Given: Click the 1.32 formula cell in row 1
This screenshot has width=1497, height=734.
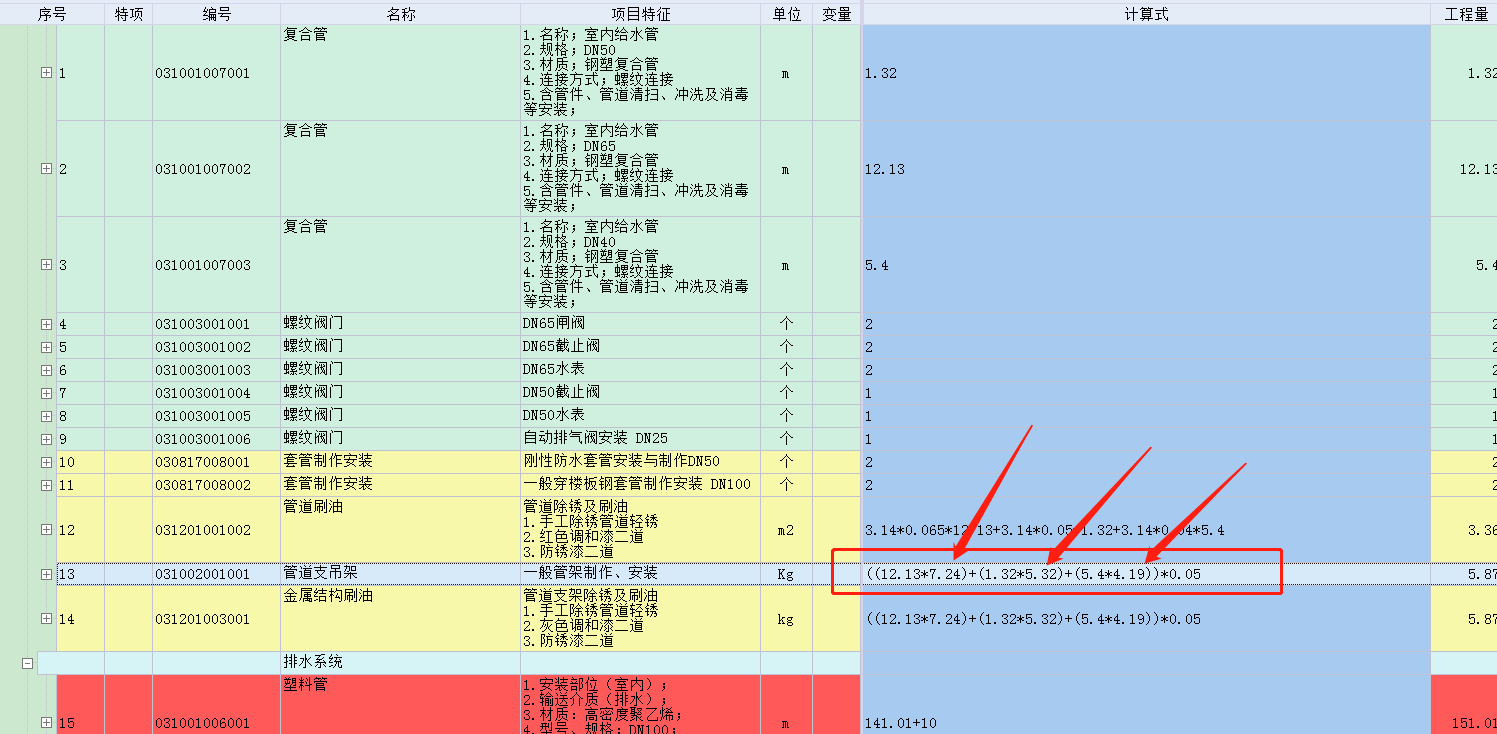Looking at the screenshot, I should 1146,73.
